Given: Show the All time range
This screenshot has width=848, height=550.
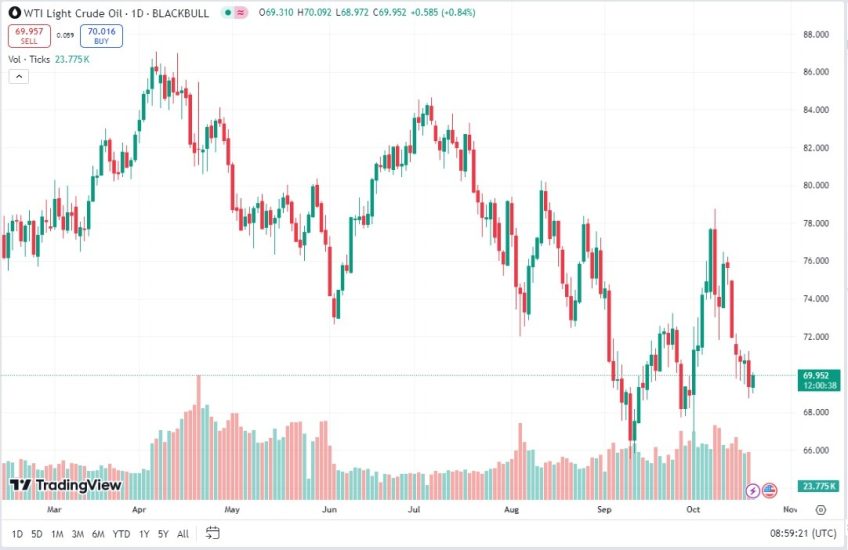Looking at the screenshot, I should (183, 534).
